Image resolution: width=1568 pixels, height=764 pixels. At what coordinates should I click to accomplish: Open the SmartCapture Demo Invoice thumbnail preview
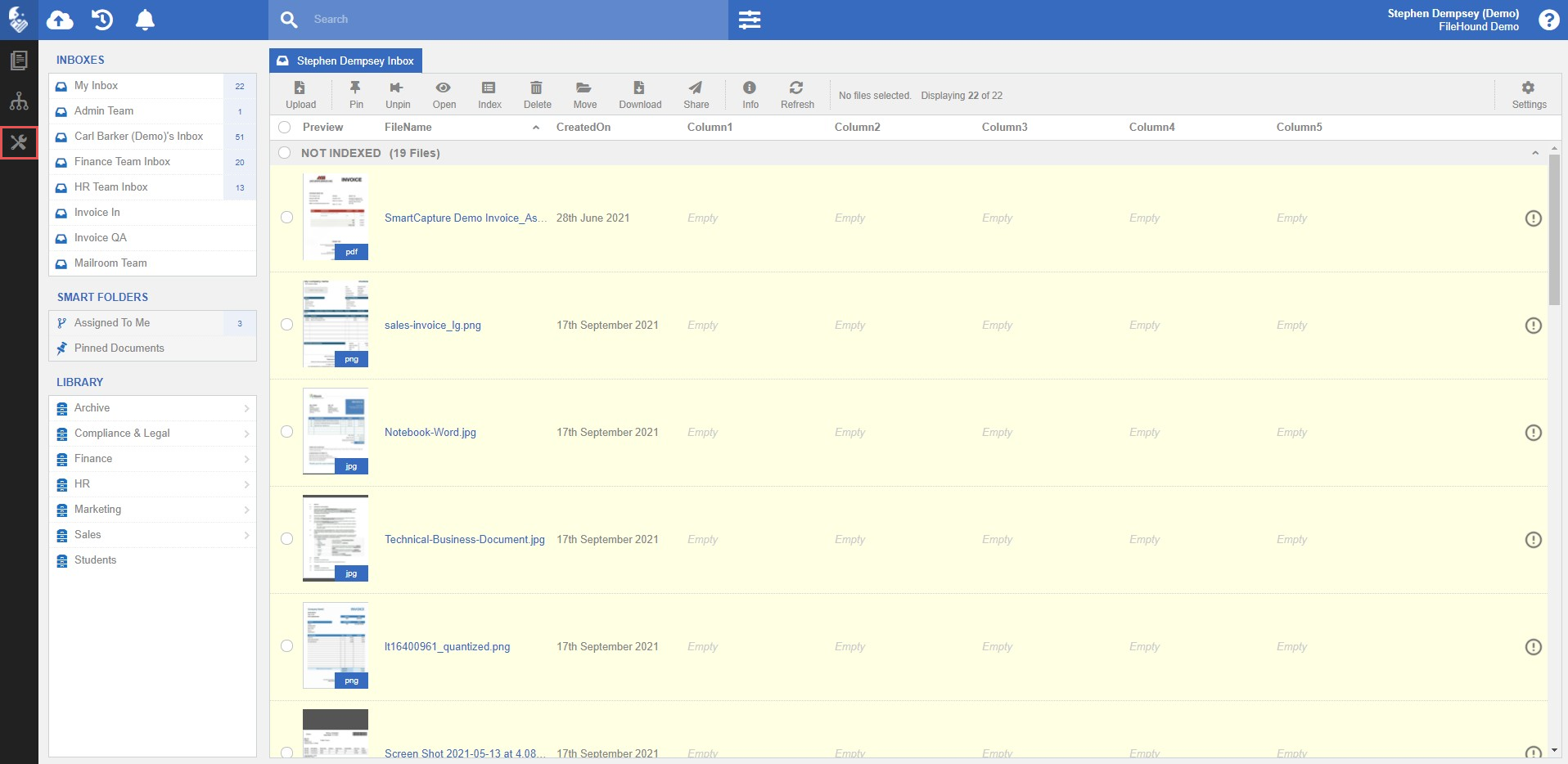(336, 217)
